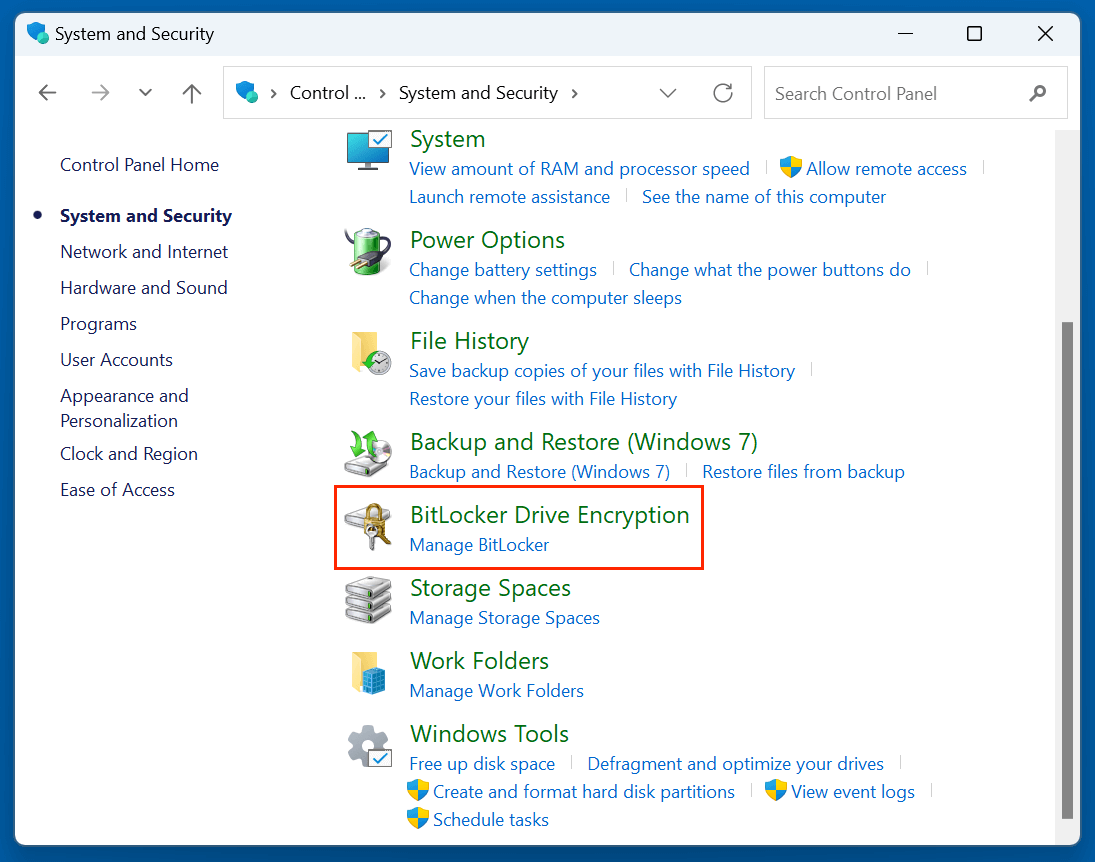Select Network and Internet in sidebar

point(144,252)
